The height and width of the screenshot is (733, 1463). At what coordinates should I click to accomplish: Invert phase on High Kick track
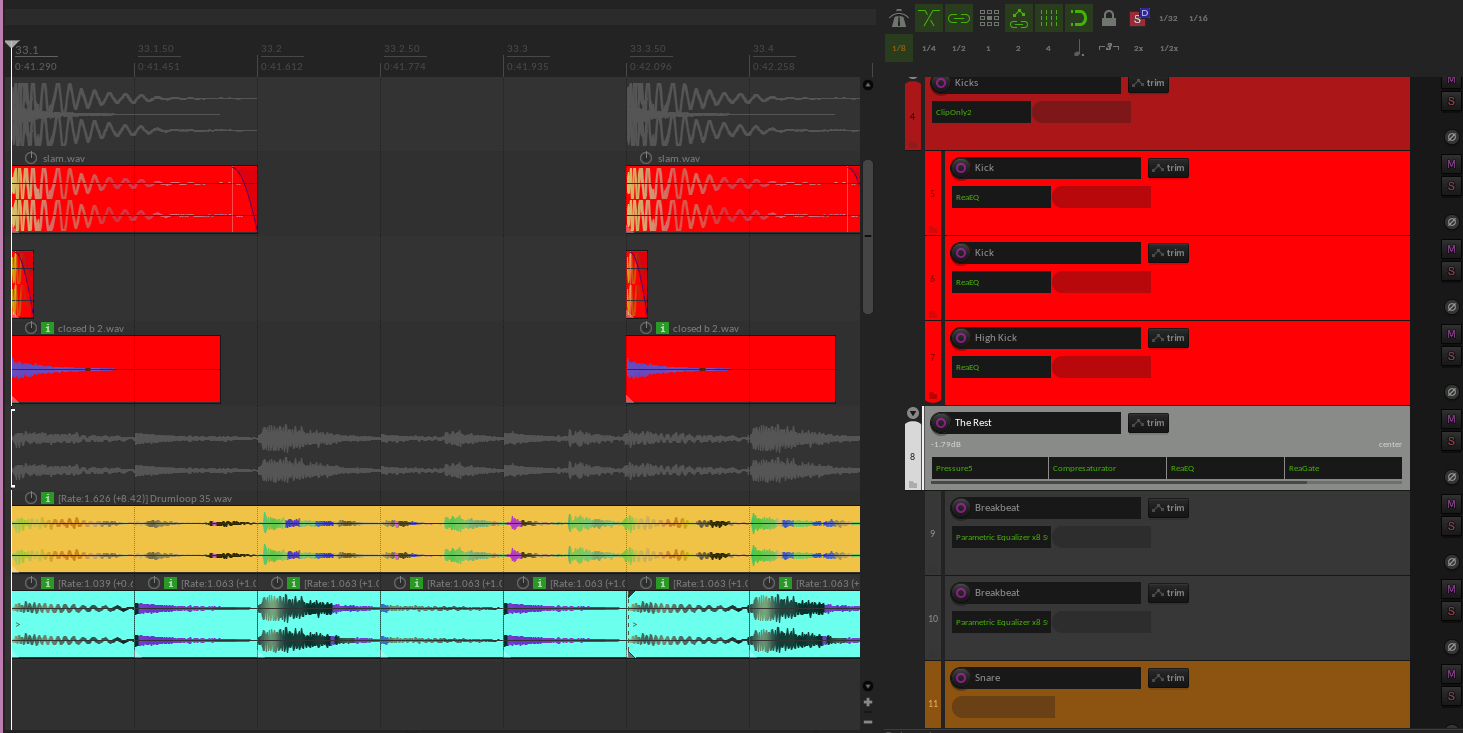(x=1452, y=392)
